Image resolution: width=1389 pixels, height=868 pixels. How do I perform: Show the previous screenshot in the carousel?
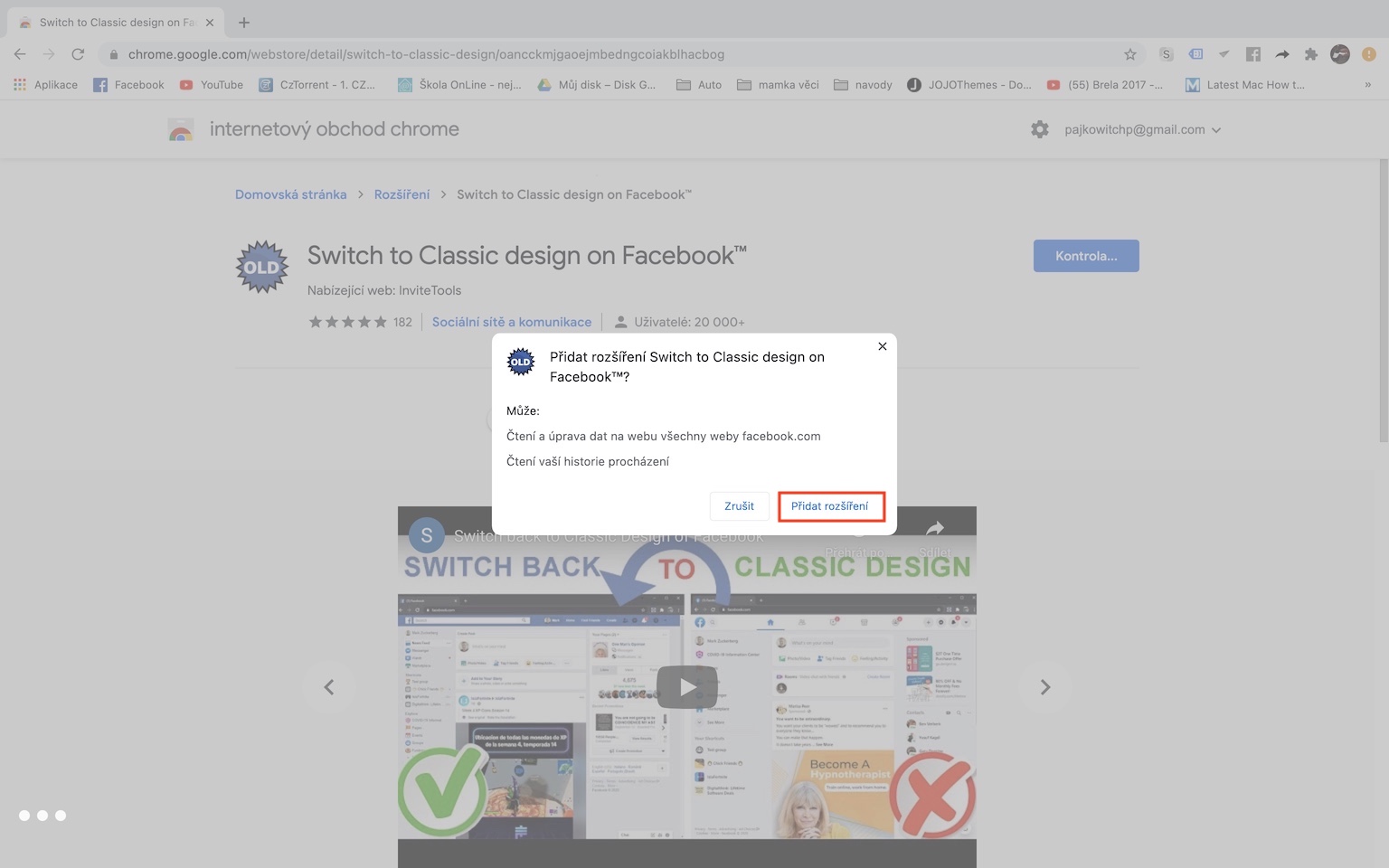point(329,687)
